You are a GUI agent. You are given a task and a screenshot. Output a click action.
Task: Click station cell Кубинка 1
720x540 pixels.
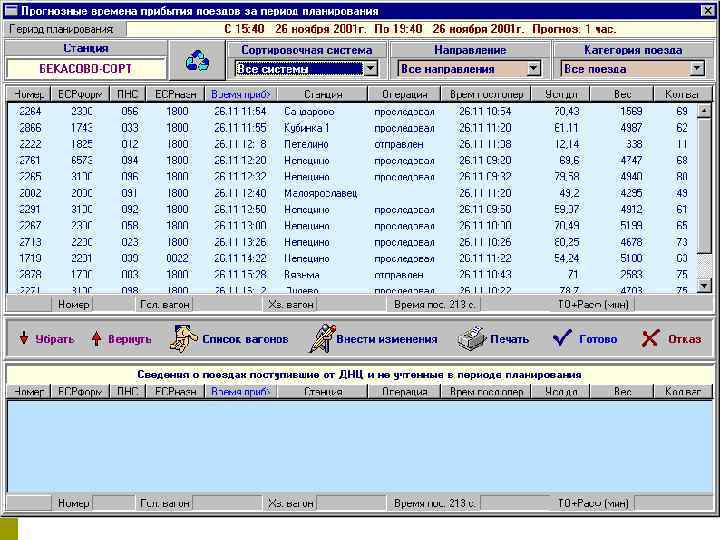point(307,128)
